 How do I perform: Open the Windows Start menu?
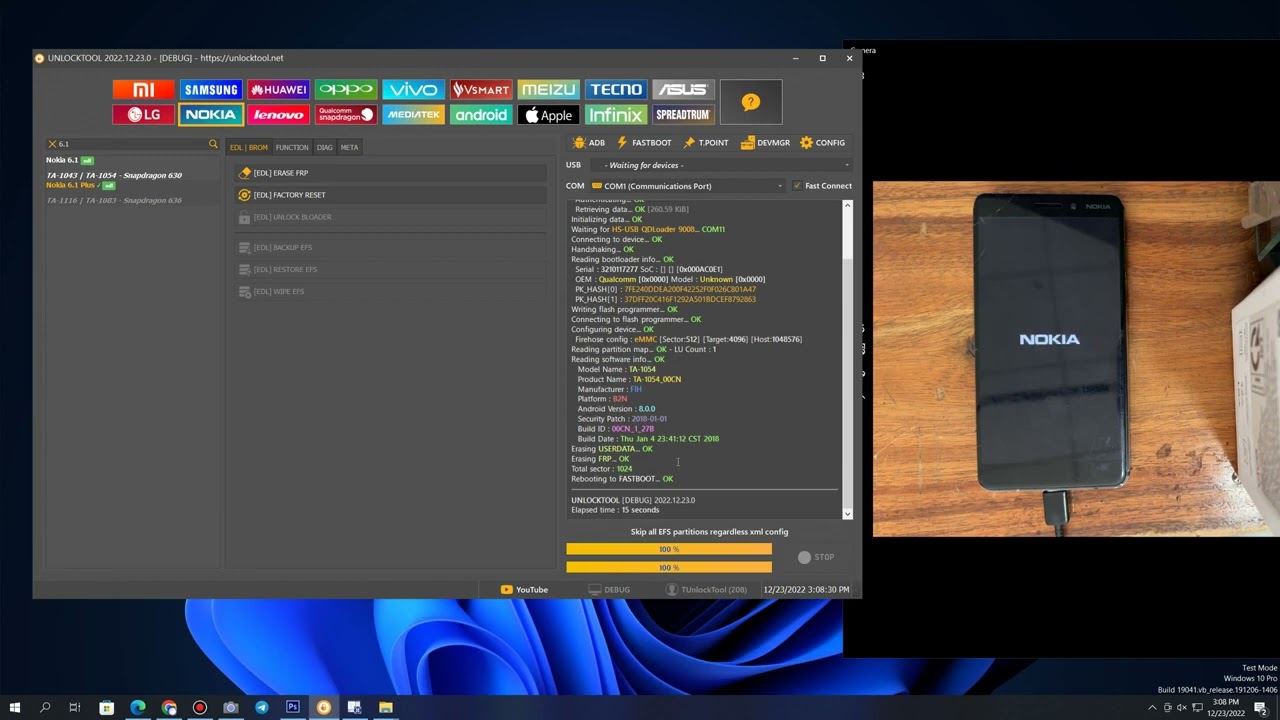15,707
